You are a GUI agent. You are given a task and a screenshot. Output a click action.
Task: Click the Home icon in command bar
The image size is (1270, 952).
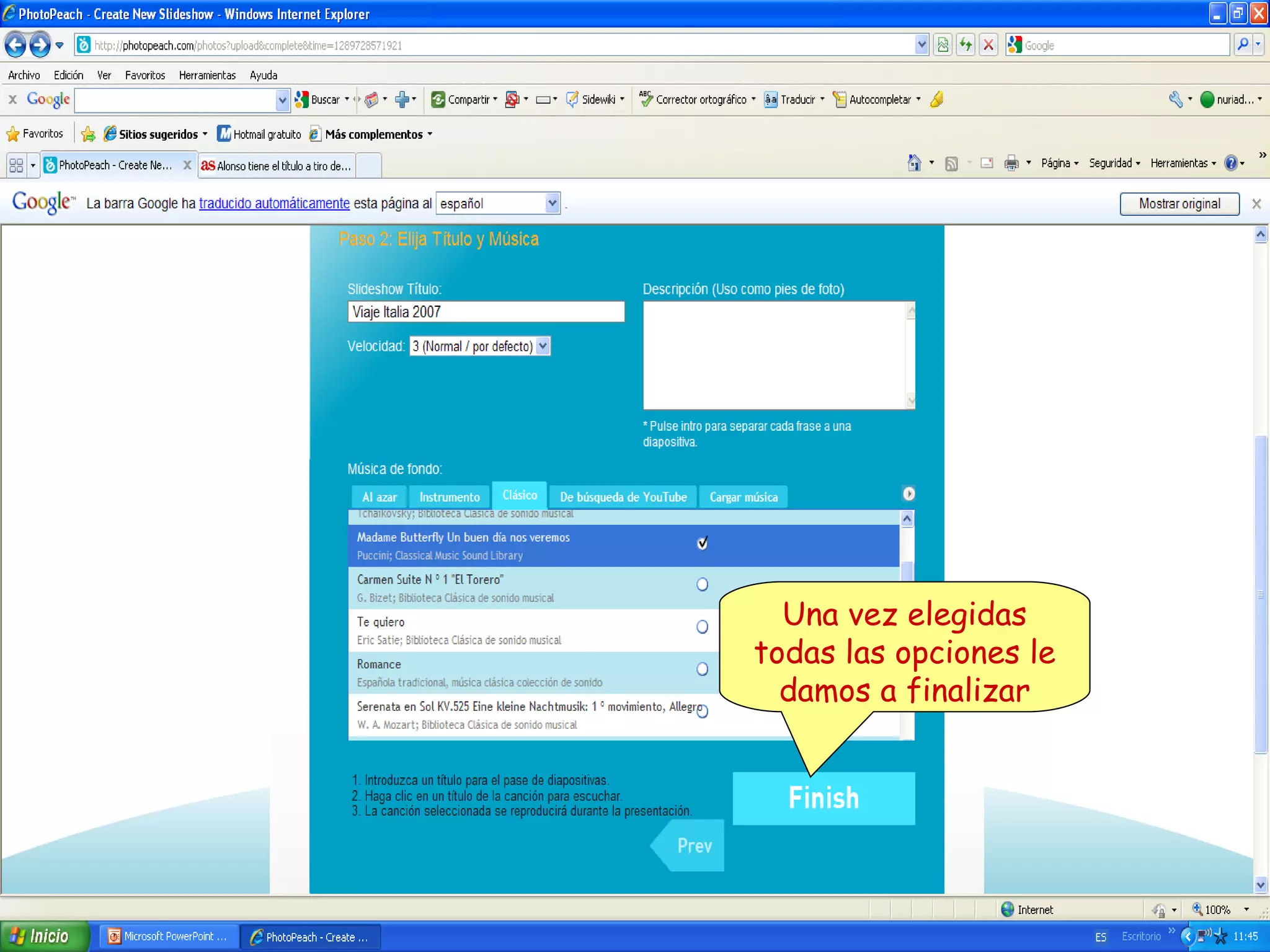tap(914, 163)
